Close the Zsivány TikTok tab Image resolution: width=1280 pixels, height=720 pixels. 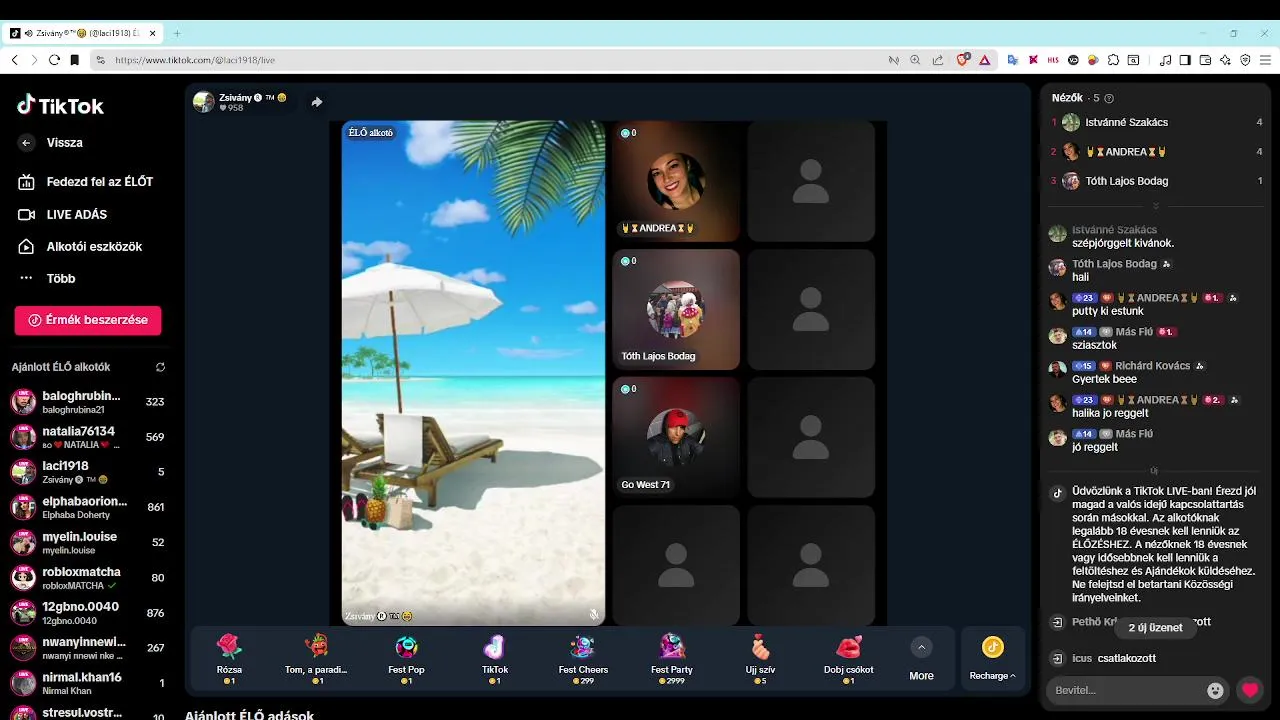(x=153, y=33)
